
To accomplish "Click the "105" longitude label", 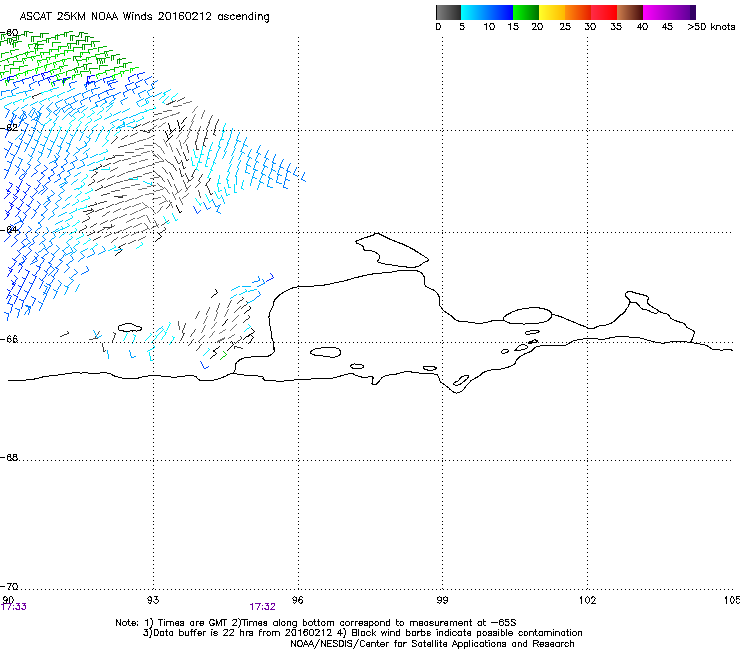I will pyautogui.click(x=731, y=600).
